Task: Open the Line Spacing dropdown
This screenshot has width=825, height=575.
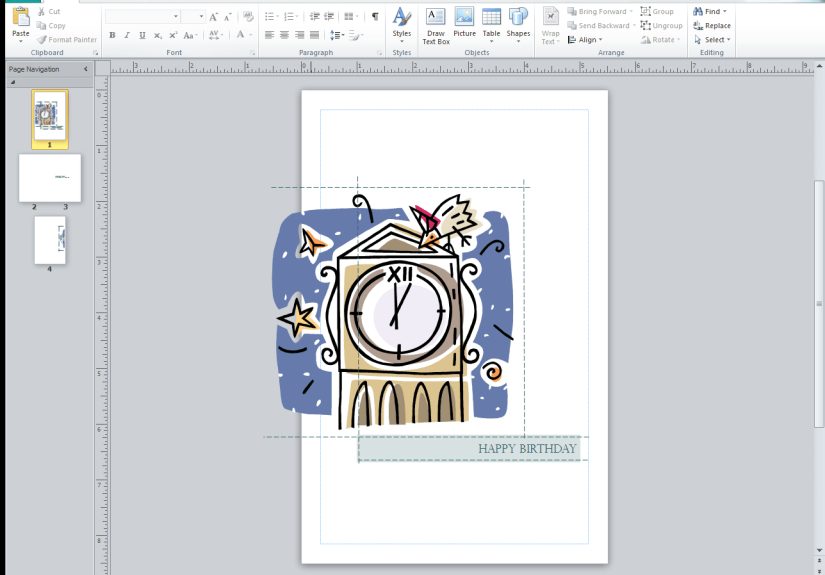Action: [336, 35]
